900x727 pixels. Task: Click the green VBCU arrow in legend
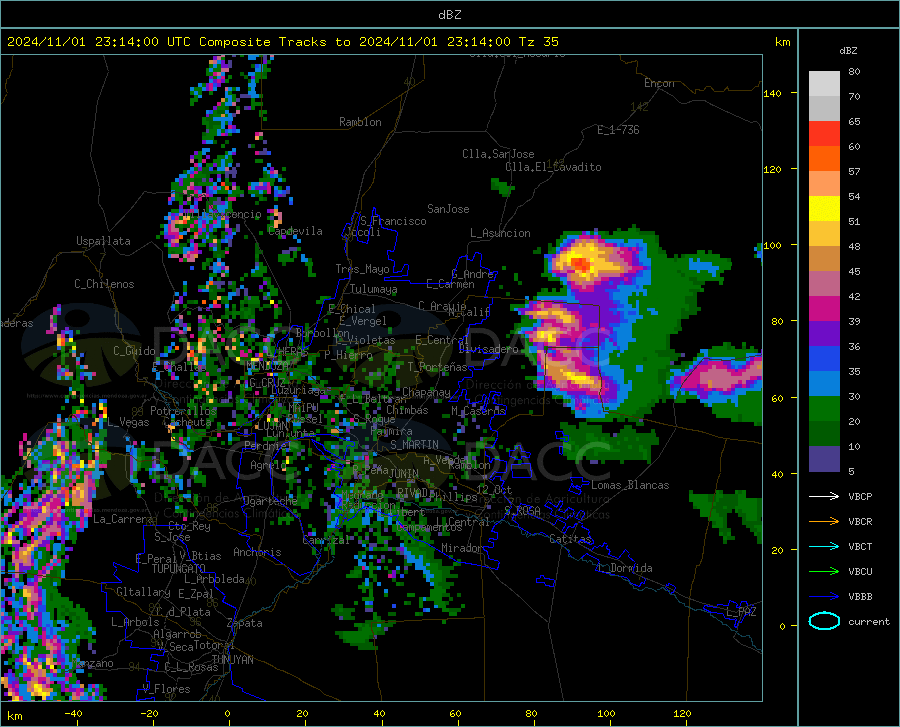(824, 572)
